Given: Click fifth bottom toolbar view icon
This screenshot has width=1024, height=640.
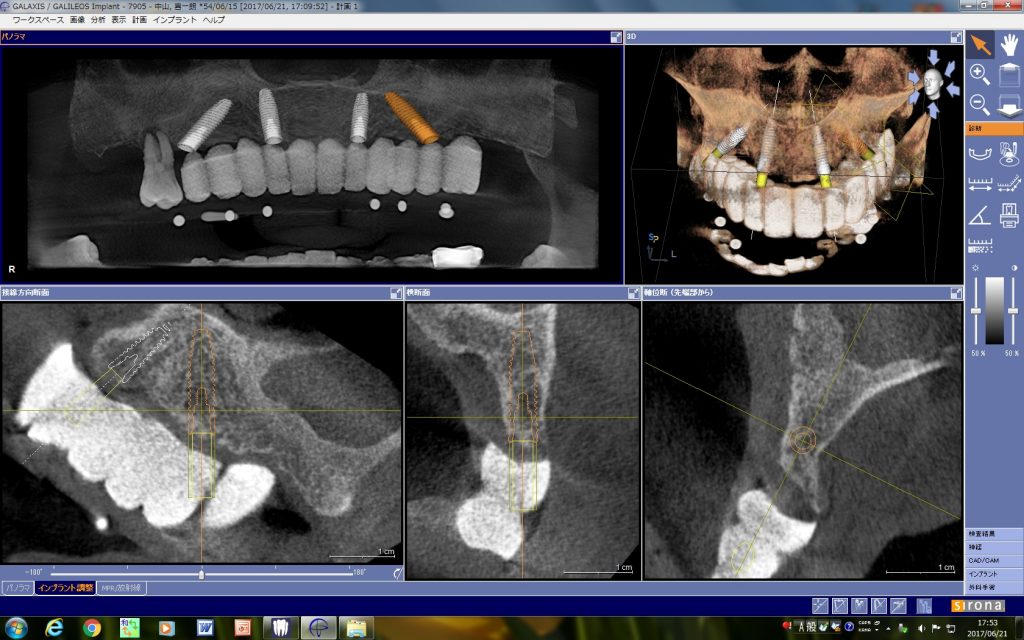Looking at the screenshot, I should 899,606.
